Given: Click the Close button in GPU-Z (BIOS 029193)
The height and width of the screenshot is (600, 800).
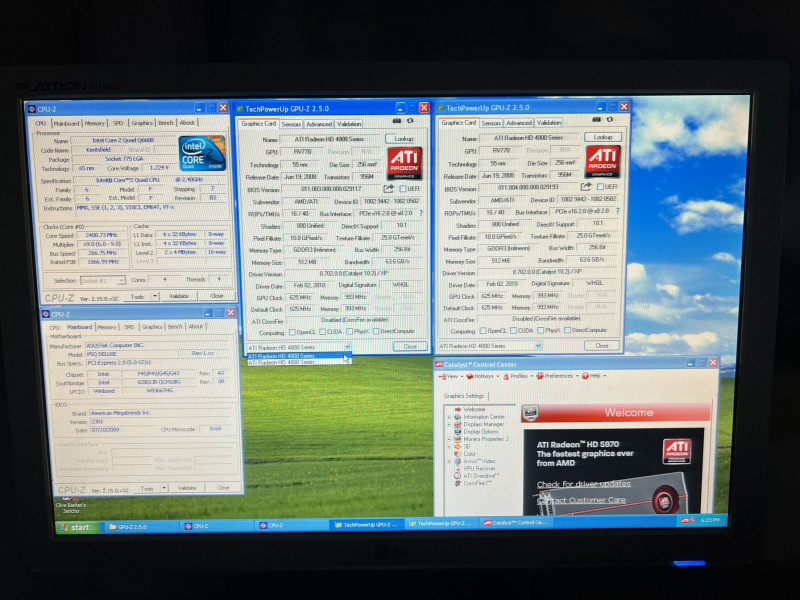Looking at the screenshot, I should [x=602, y=345].
